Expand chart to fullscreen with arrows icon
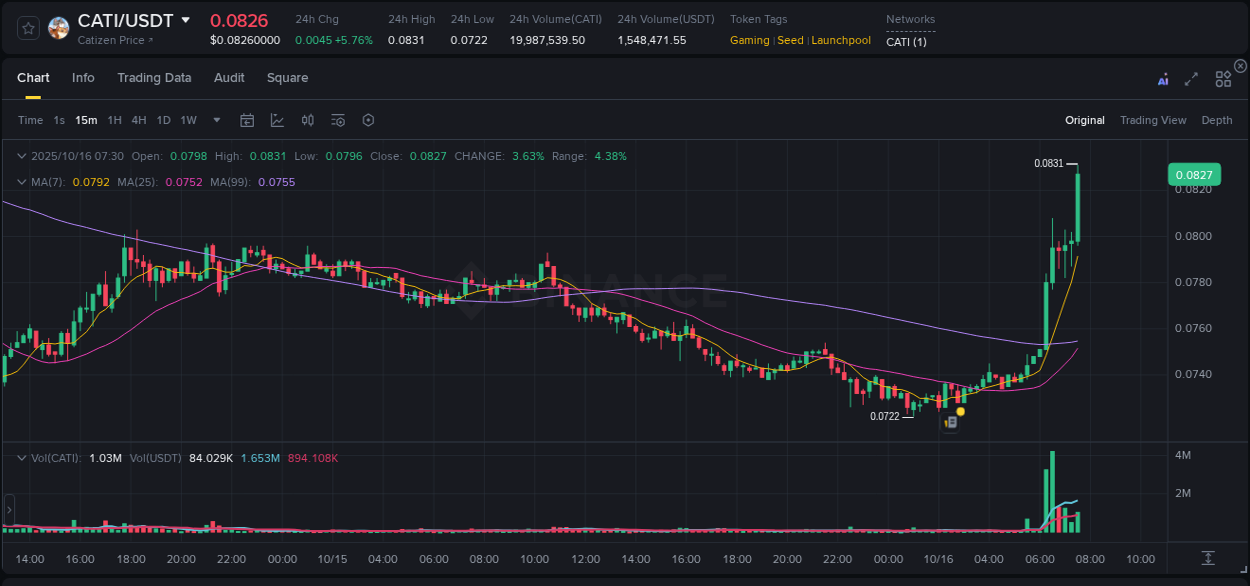This screenshot has height=586, width=1250. click(1191, 79)
